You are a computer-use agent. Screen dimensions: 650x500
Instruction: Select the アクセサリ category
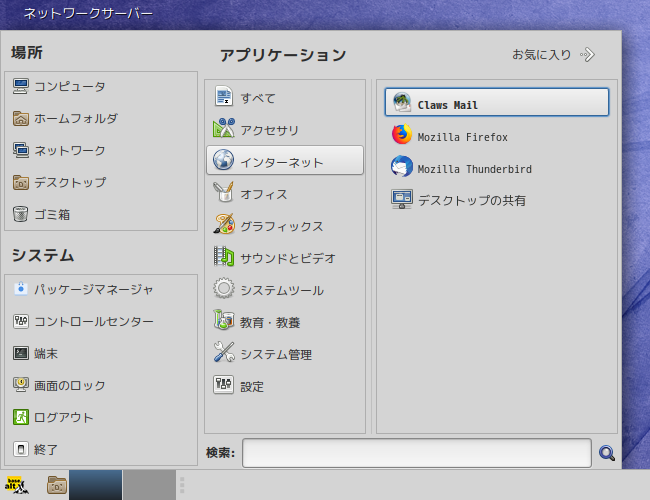coord(285,129)
